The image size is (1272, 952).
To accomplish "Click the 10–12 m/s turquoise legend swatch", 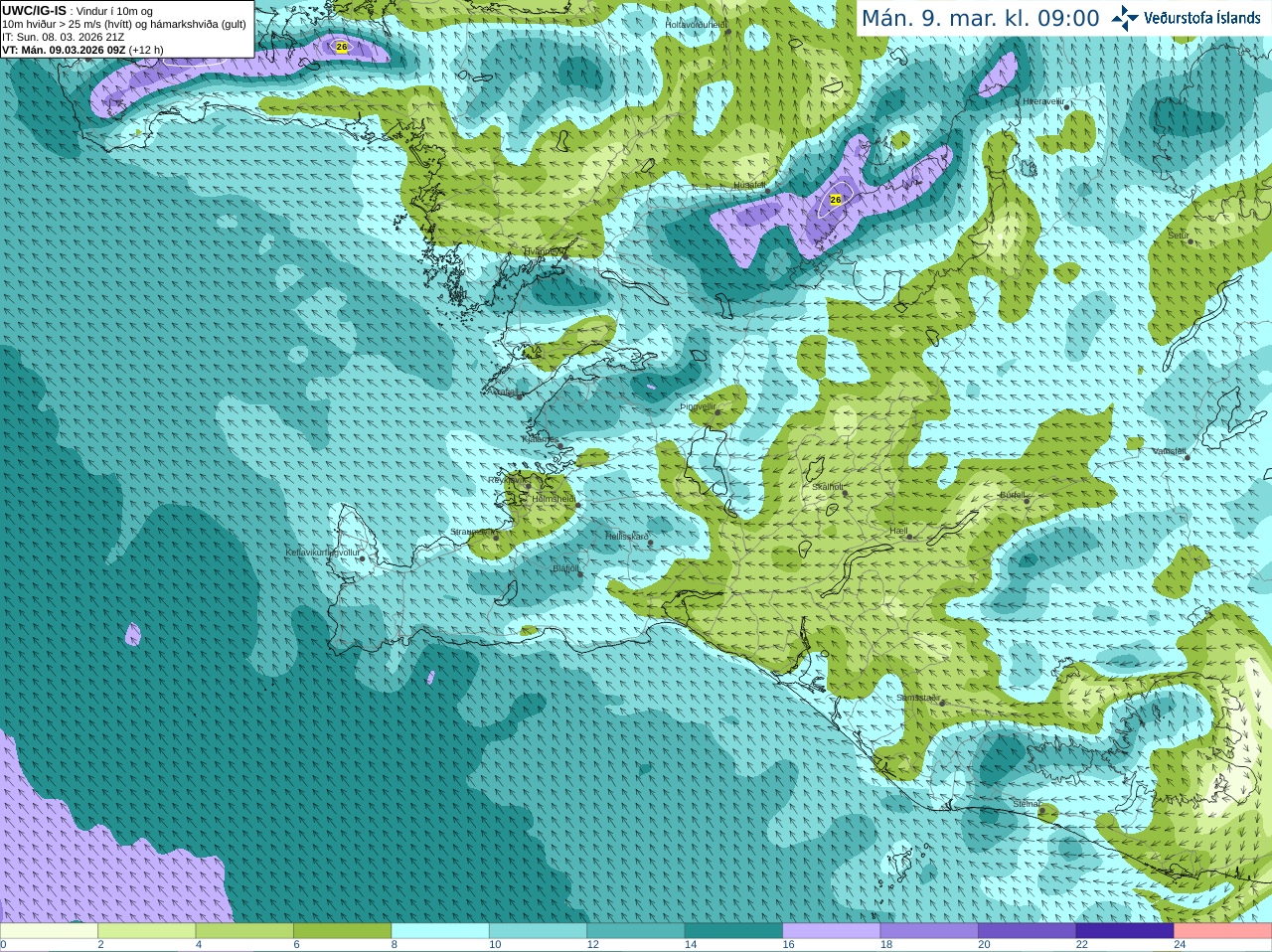I will [538, 931].
